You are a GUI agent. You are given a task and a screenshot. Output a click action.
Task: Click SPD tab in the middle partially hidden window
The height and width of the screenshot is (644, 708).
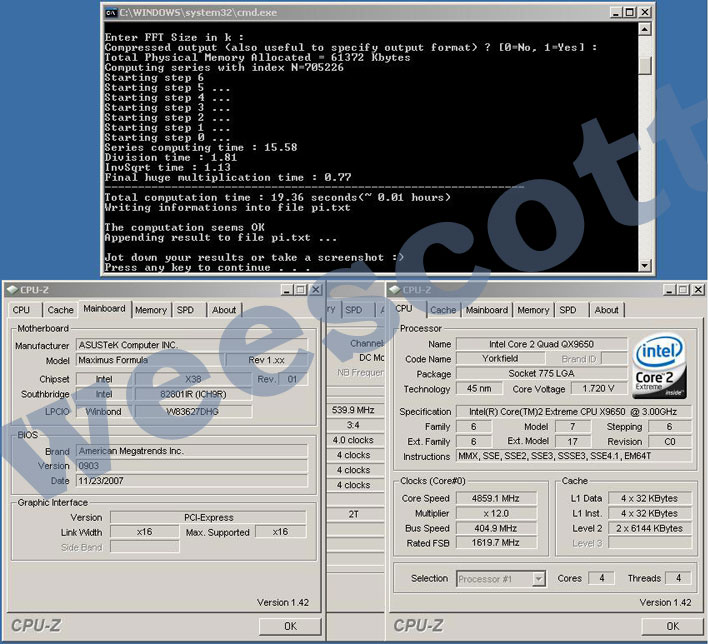(x=354, y=310)
